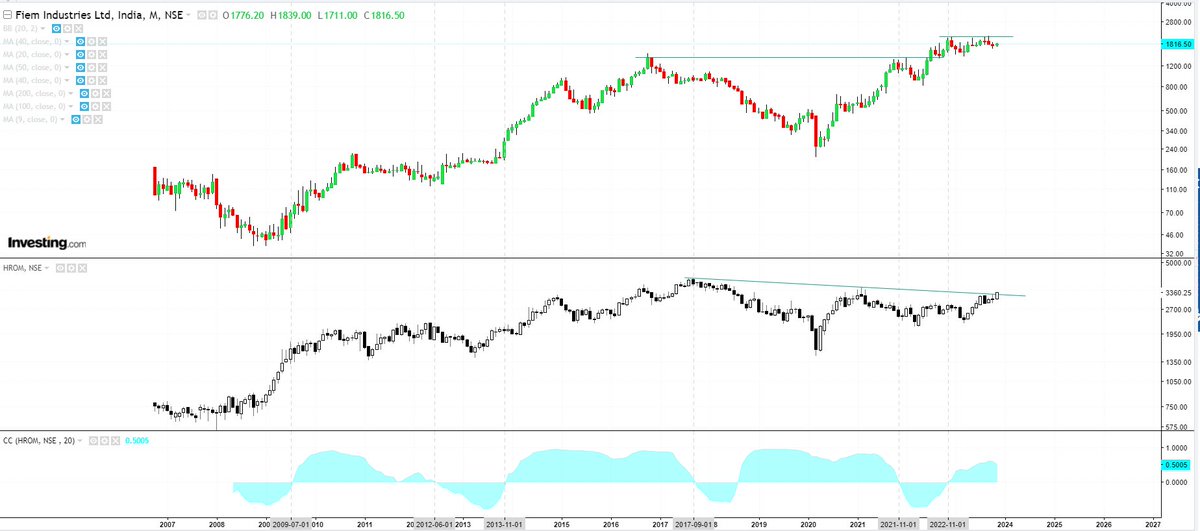Open settings for MA (50, close, 0)
The image size is (1200, 531).
(x=91, y=67)
